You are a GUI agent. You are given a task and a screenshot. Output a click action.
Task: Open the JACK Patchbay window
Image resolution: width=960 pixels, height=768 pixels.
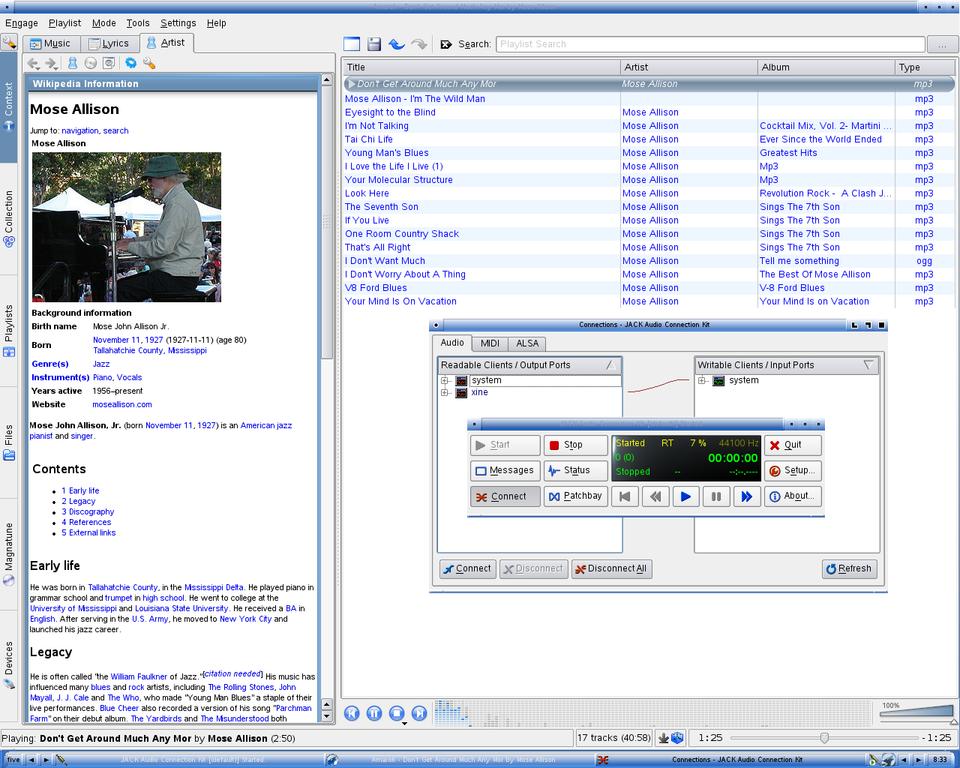tap(576, 496)
